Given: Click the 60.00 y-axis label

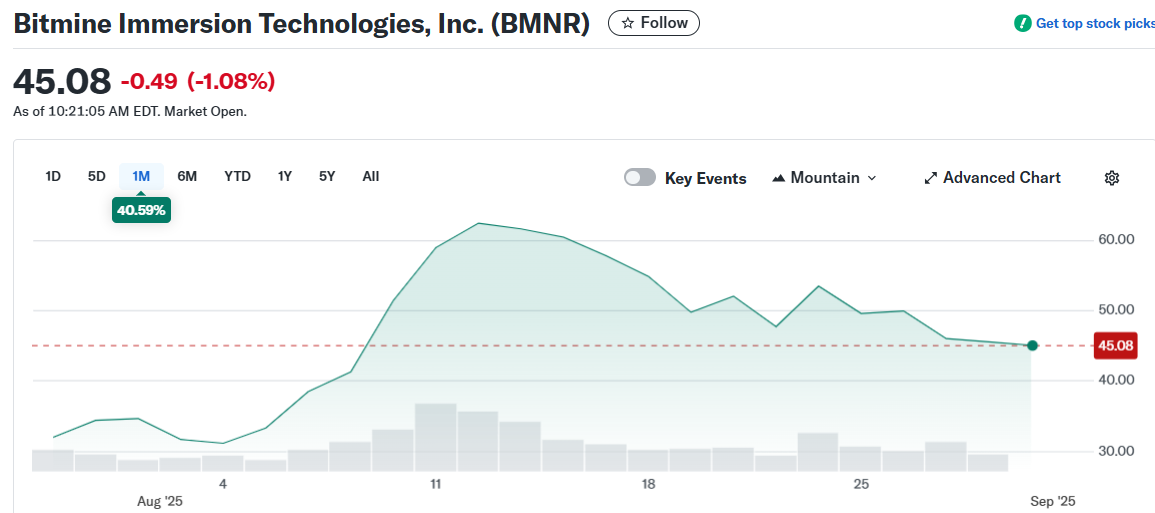Looking at the screenshot, I should click(1116, 240).
